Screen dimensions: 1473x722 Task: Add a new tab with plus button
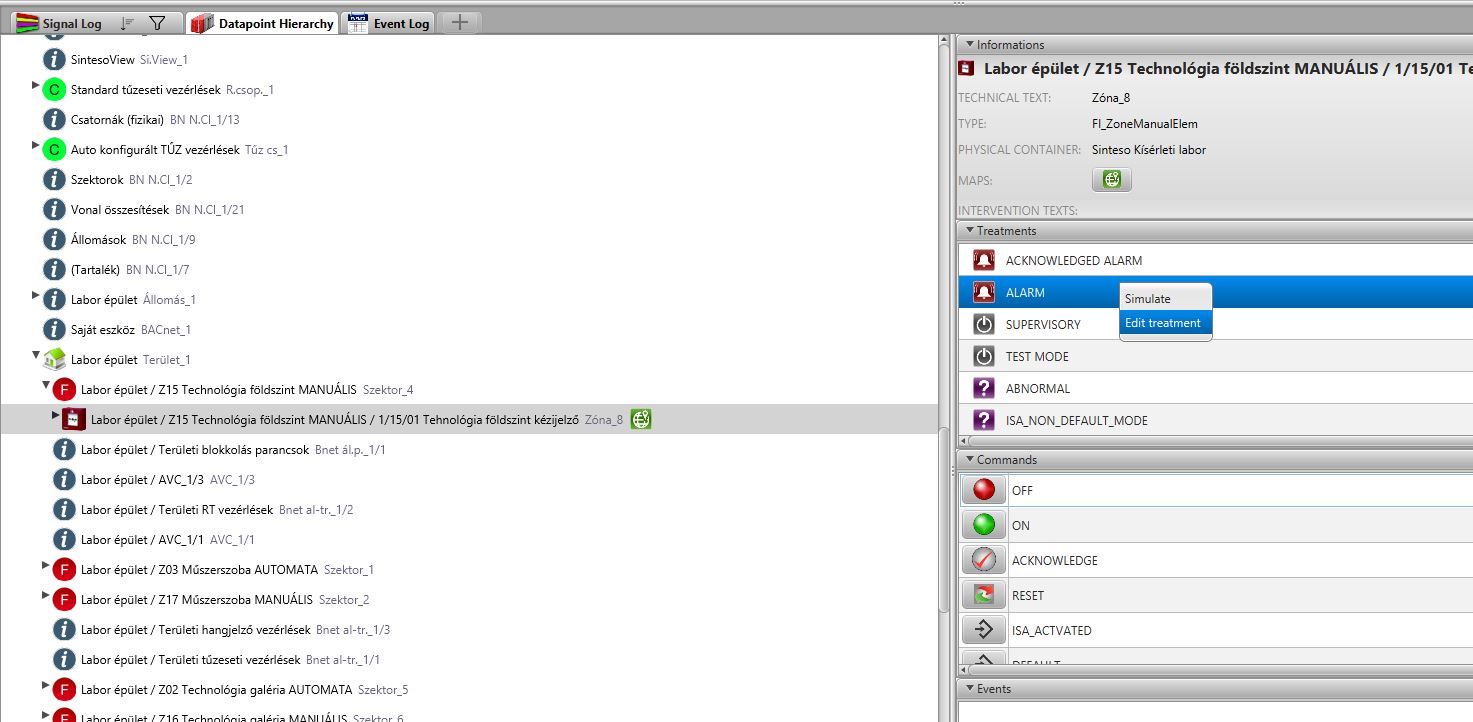tap(459, 23)
